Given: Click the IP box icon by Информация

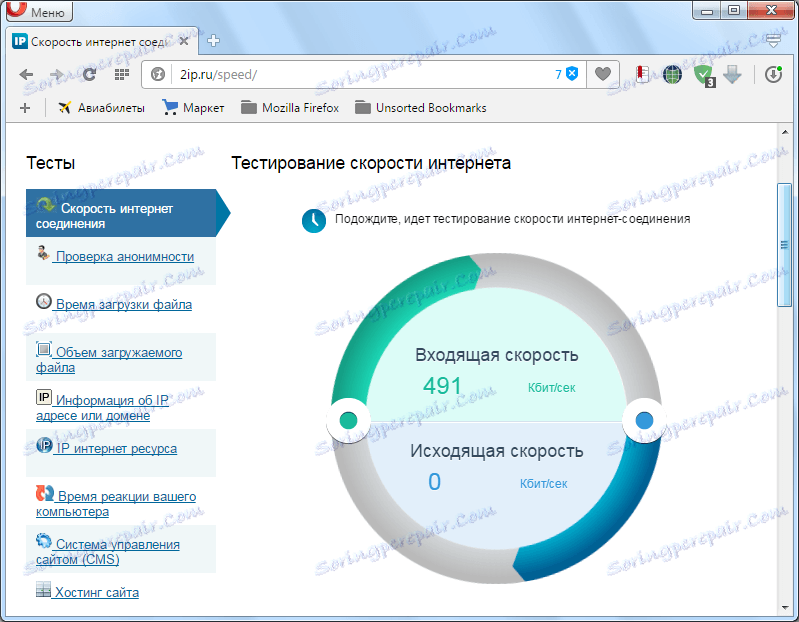Looking at the screenshot, I should tap(44, 397).
